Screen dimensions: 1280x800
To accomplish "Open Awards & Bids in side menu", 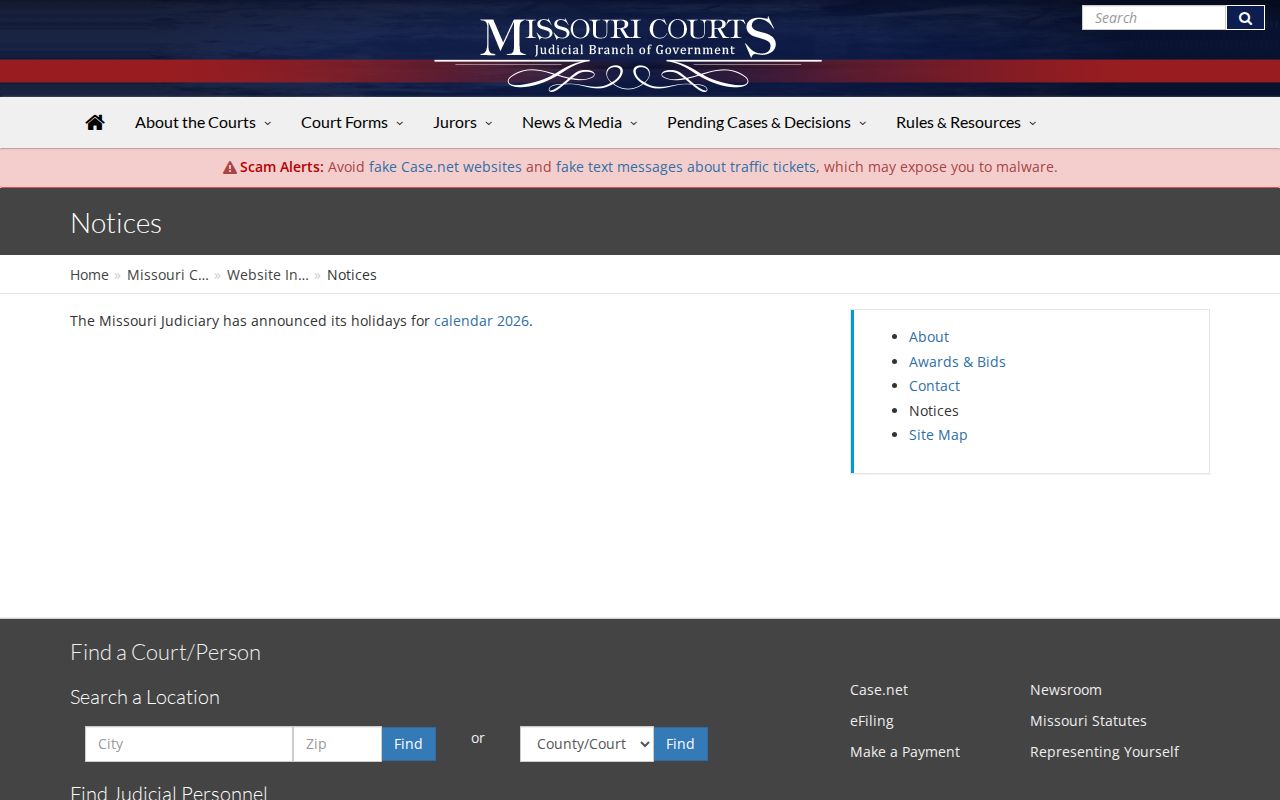I will coord(957,362).
